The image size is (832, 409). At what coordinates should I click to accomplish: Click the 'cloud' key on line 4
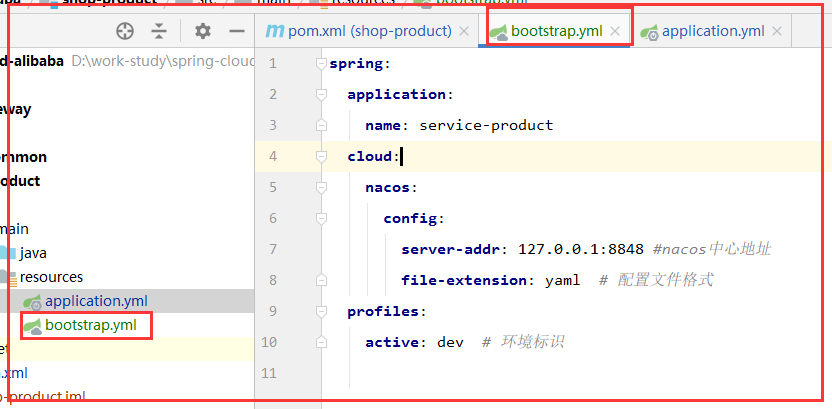pos(370,156)
